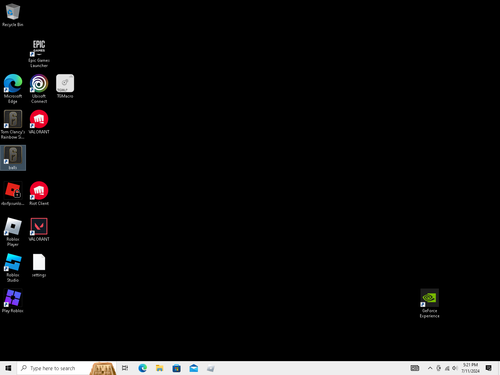This screenshot has height=375, width=500.
Task: Select the Riot Client desktop shortcut
Action: pos(39,193)
